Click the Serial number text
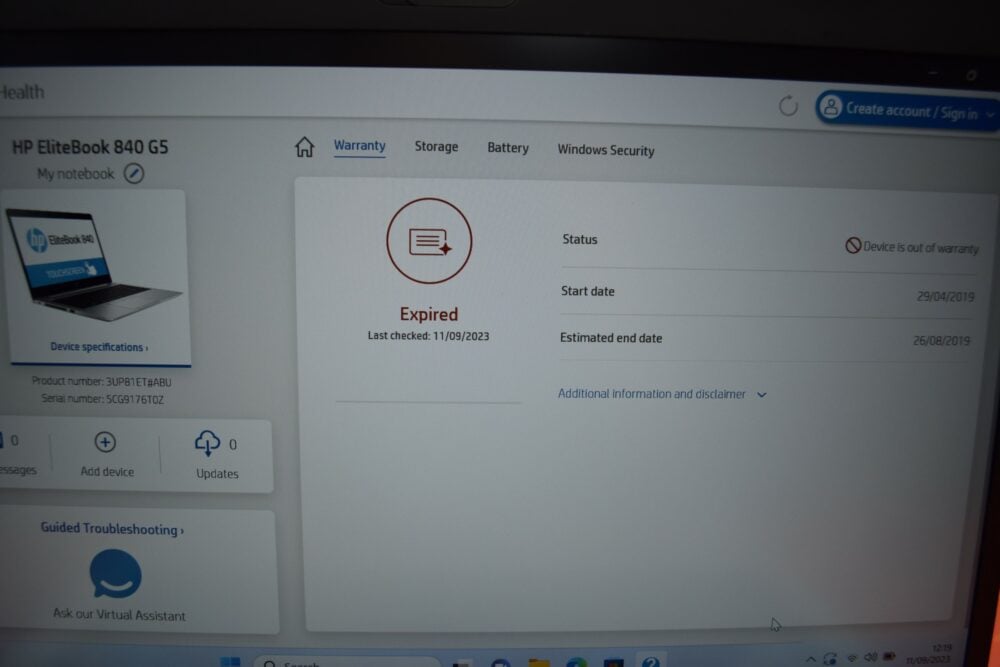 click(103, 399)
